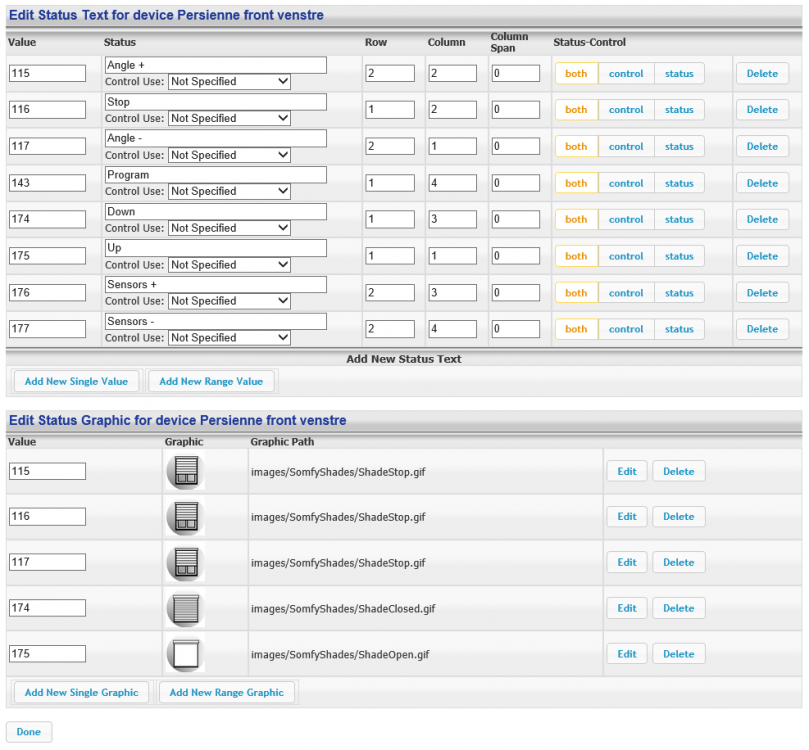Click the shade graphic icon for value 117
Image resolution: width=809 pixels, height=750 pixels.
184,562
